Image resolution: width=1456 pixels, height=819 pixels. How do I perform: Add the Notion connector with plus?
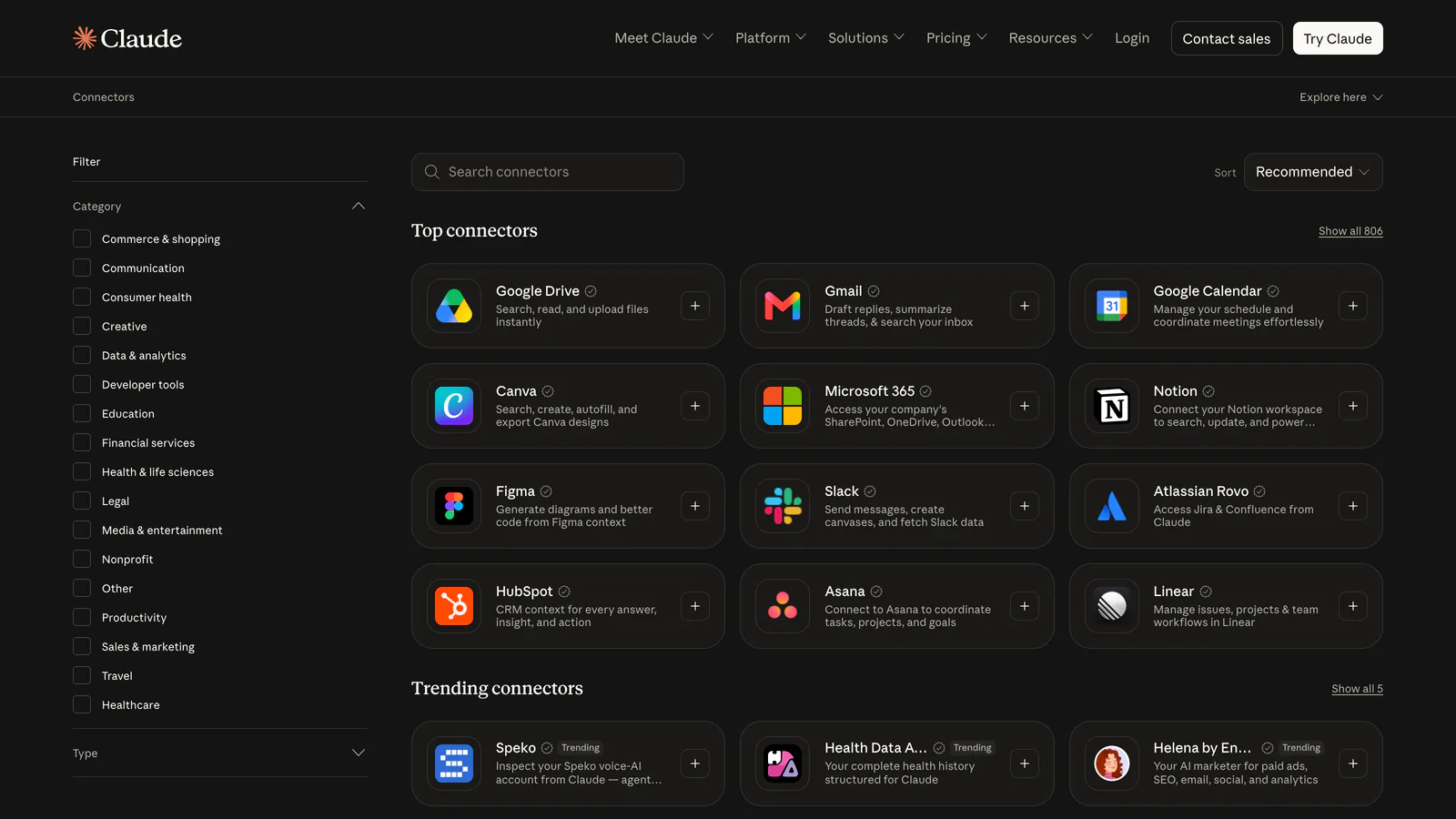click(1353, 406)
